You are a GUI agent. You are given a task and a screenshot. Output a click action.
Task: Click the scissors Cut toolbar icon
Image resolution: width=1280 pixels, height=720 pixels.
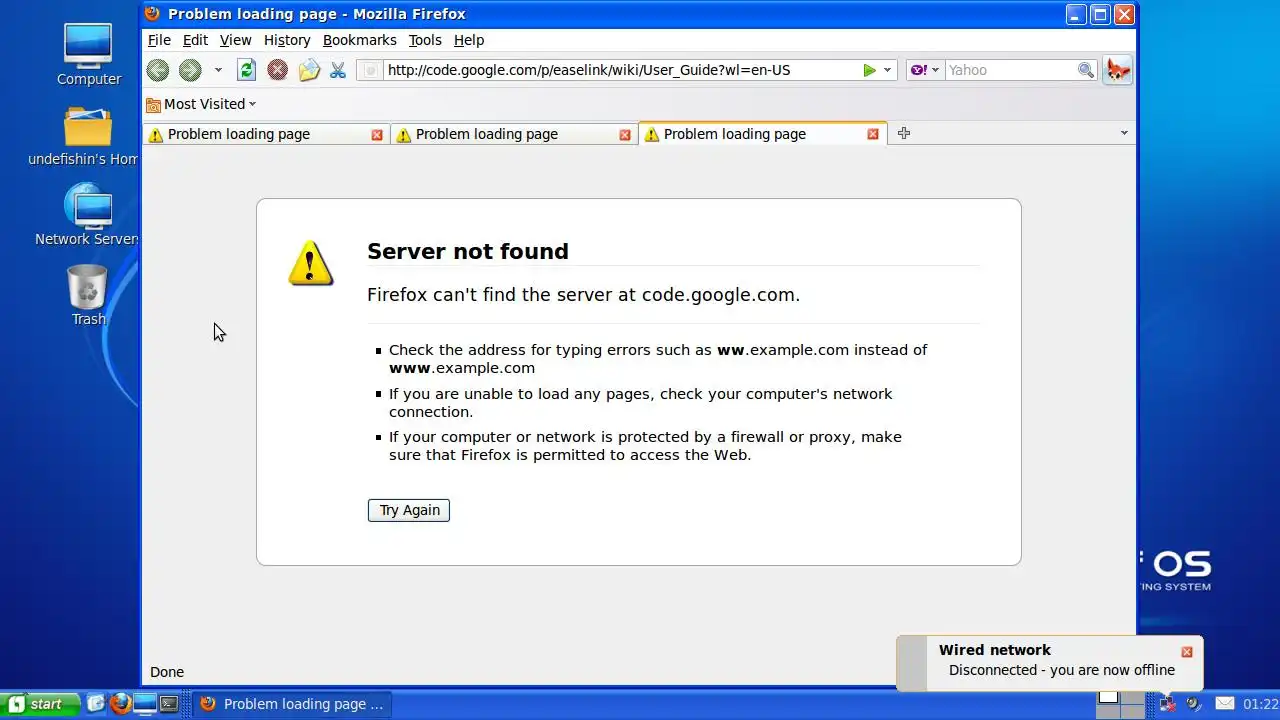pos(338,70)
